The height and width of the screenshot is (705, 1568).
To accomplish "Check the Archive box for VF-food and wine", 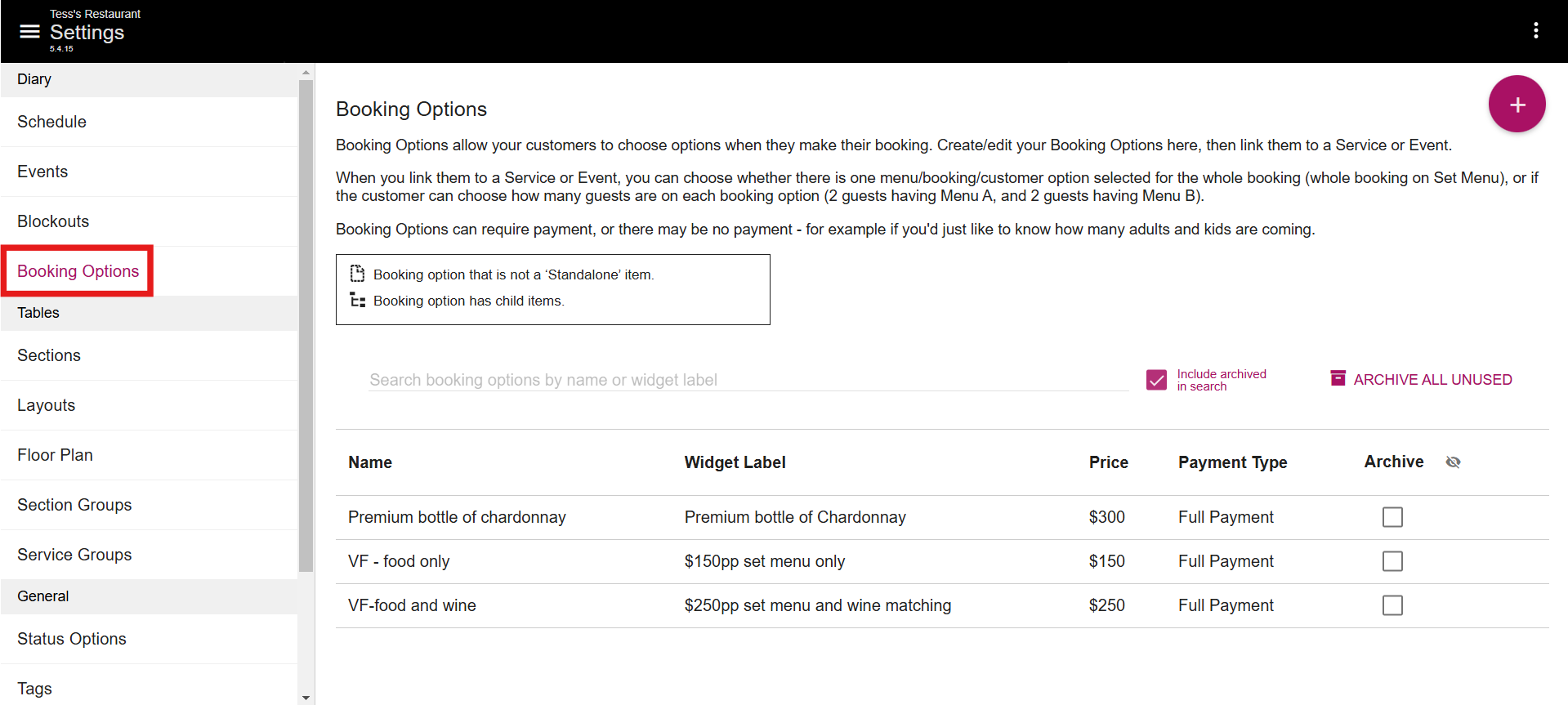I will click(x=1392, y=605).
